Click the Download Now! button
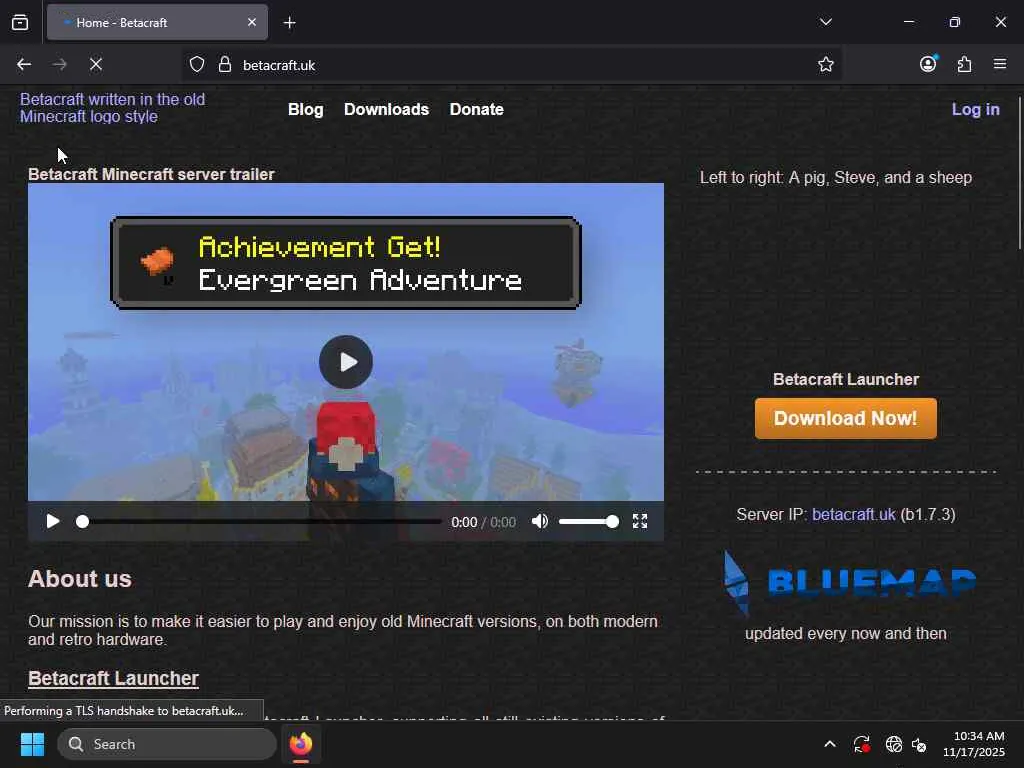 (x=846, y=419)
